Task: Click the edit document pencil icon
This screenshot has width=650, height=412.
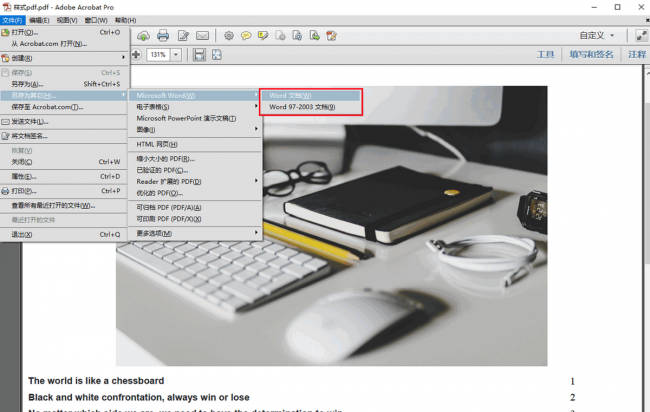Action: (183, 36)
